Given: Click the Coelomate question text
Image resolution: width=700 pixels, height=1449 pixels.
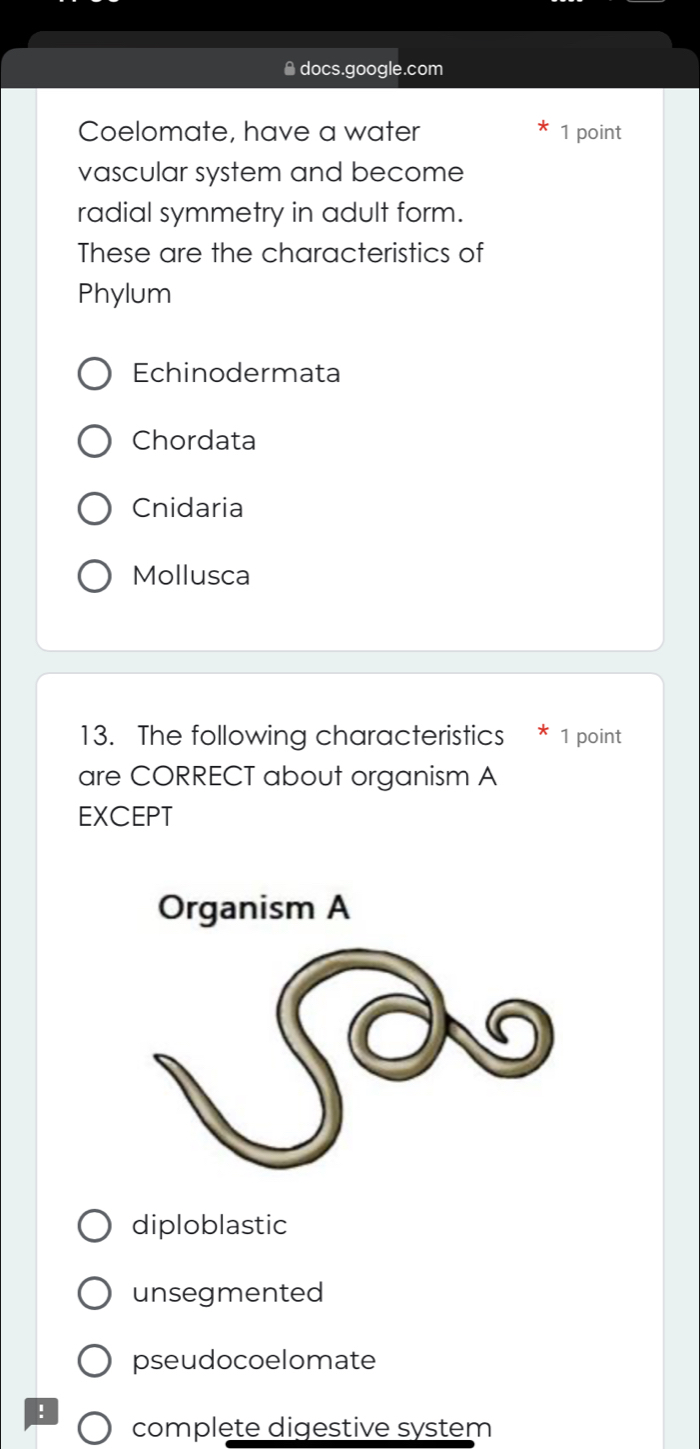Looking at the screenshot, I should coord(280,212).
